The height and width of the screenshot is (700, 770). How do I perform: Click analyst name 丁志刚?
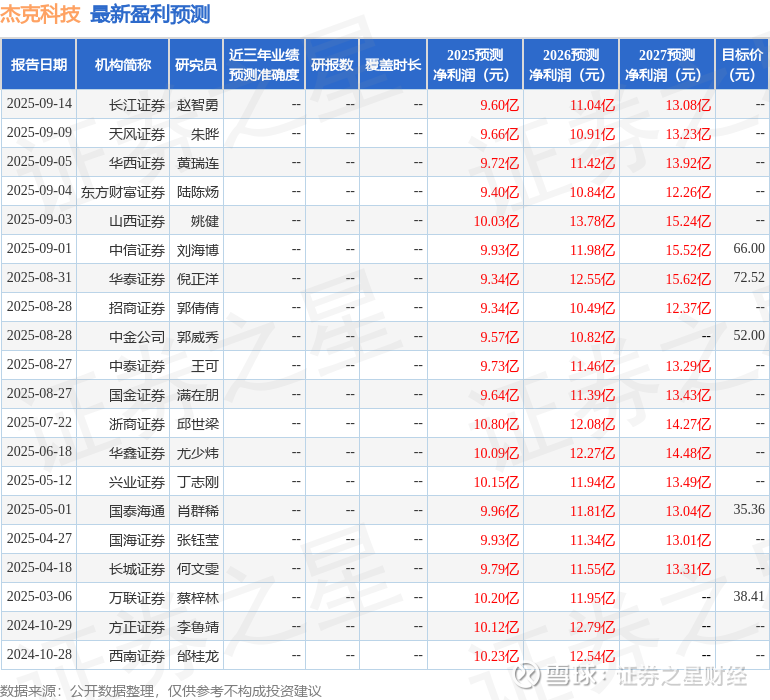(198, 482)
